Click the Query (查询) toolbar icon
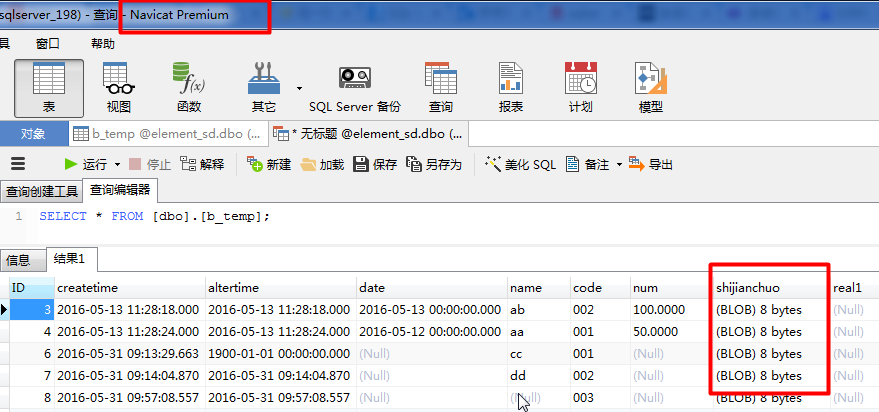The width and height of the screenshot is (879, 412). tap(440, 87)
